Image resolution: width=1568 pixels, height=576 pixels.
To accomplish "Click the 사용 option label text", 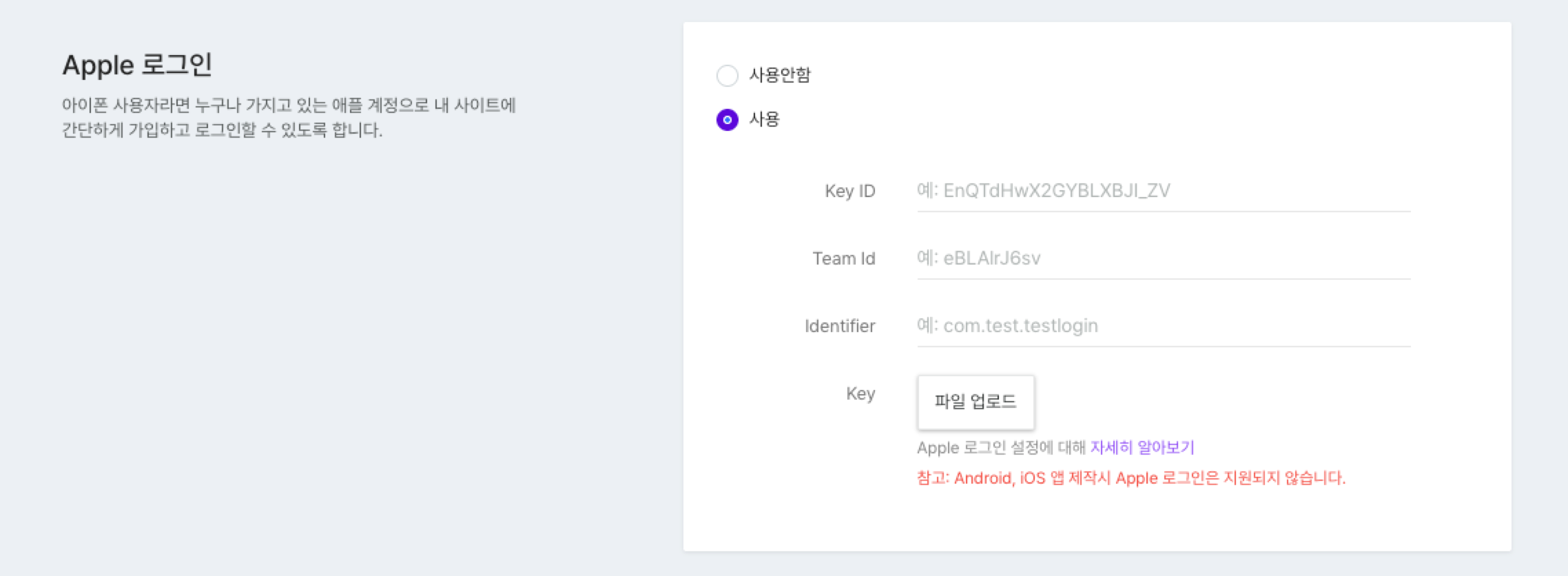I will [764, 119].
